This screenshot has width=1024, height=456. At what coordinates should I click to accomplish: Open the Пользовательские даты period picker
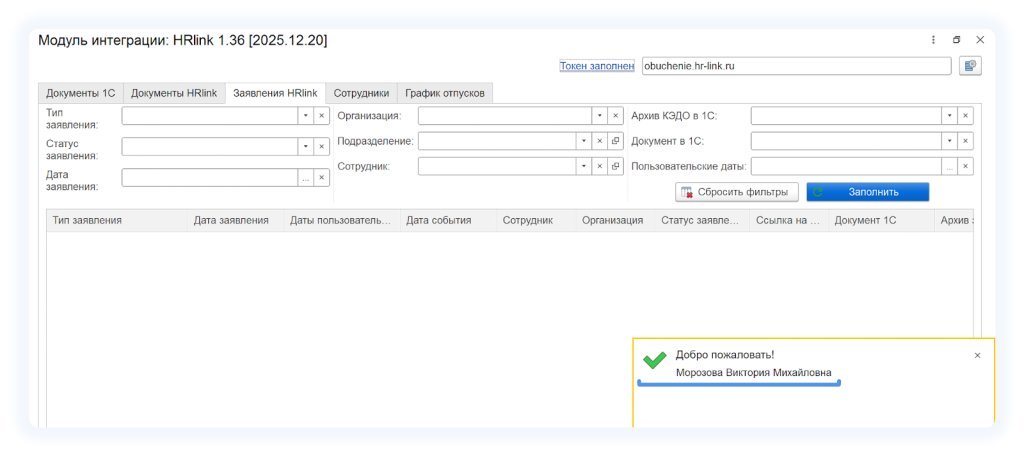tap(950, 167)
